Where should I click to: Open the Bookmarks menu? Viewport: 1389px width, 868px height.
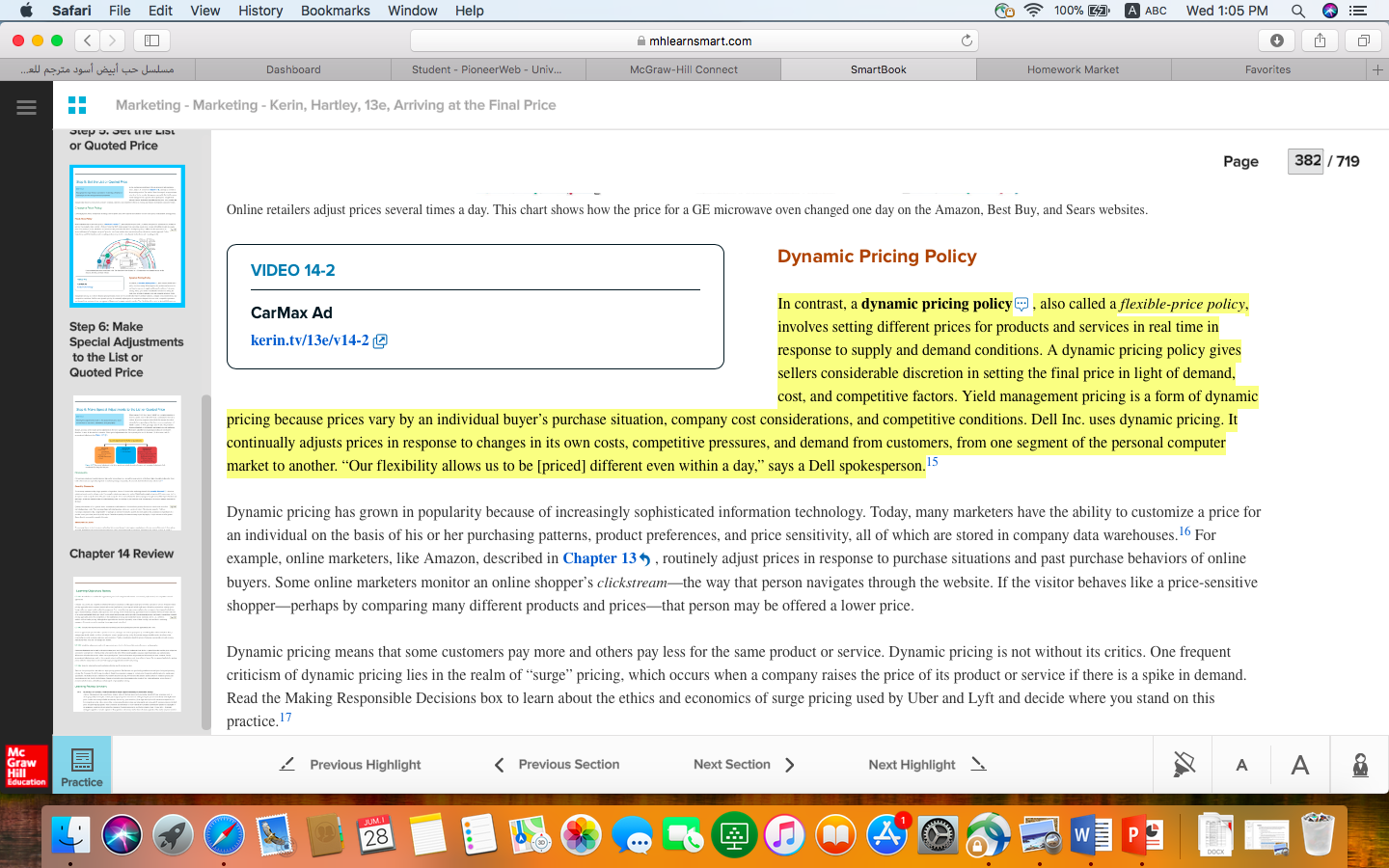[x=336, y=11]
